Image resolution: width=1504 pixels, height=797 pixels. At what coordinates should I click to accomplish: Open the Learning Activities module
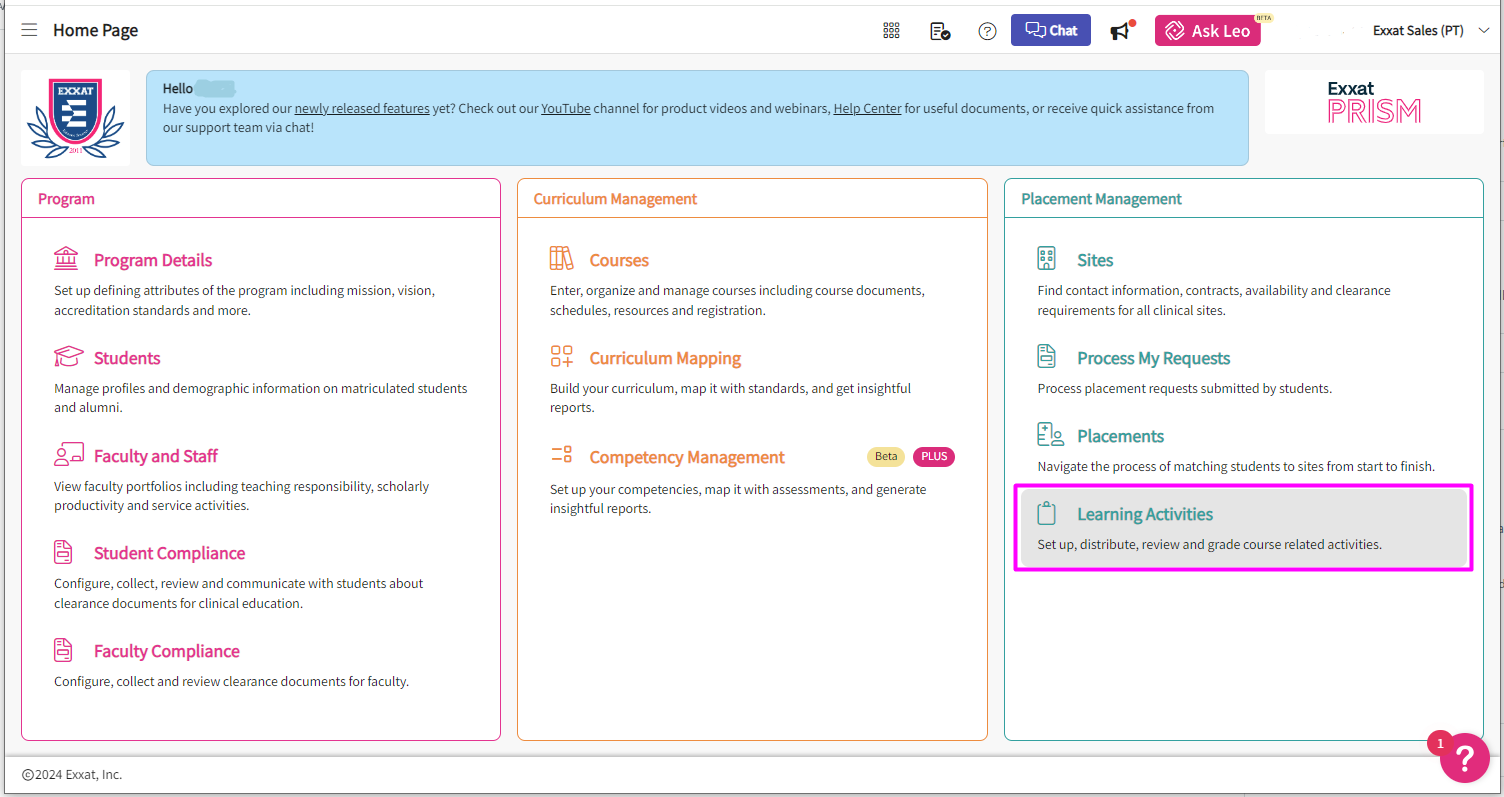tap(1144, 514)
